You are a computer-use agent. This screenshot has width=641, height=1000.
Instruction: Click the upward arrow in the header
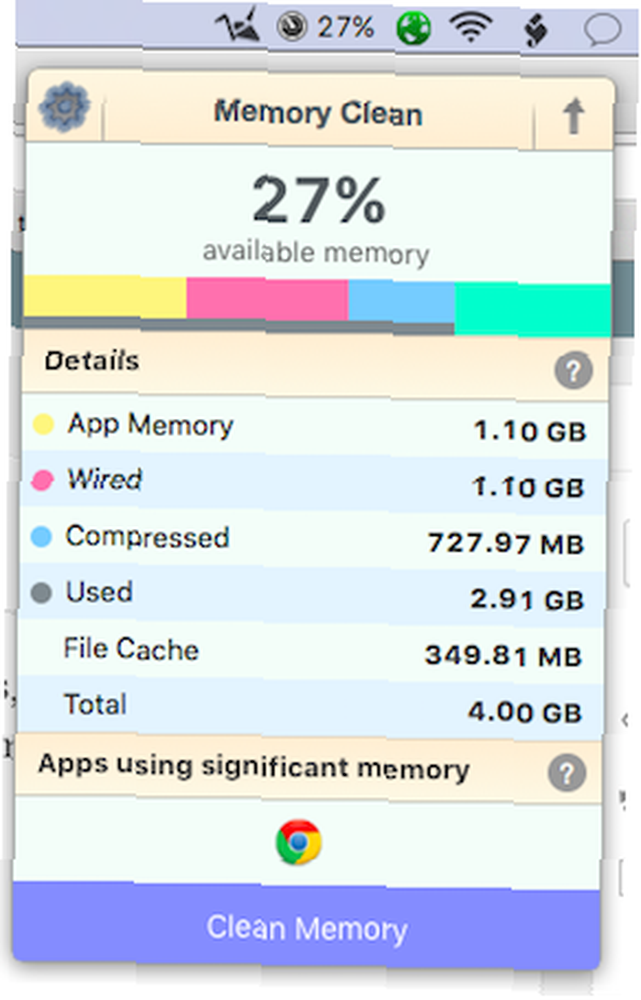tap(573, 116)
